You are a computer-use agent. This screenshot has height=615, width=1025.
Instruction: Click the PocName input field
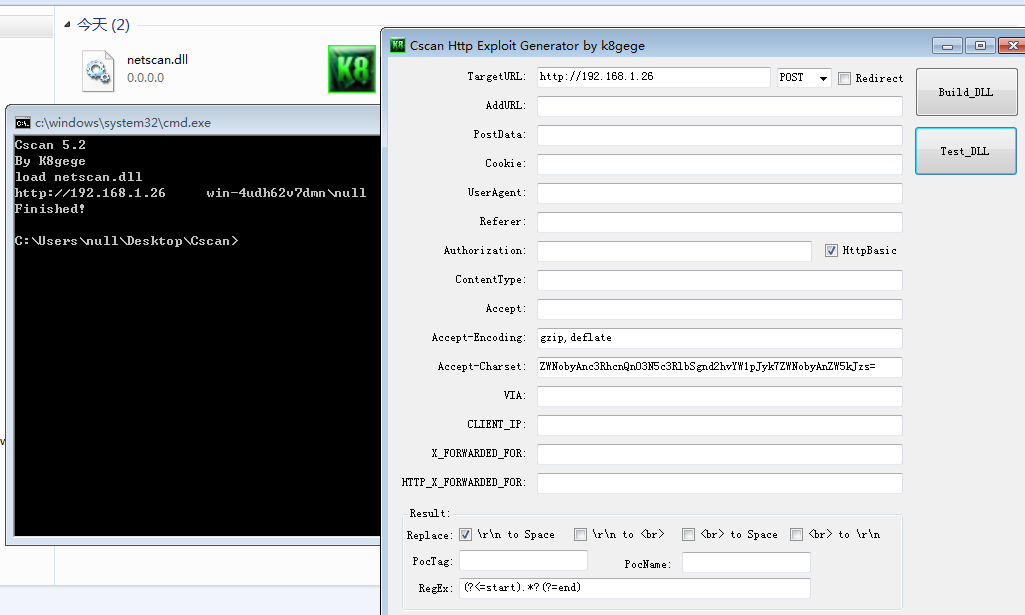(746, 562)
